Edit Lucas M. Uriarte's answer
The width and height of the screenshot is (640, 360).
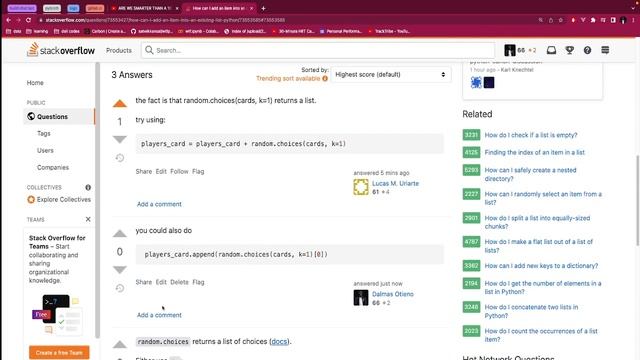pos(161,171)
